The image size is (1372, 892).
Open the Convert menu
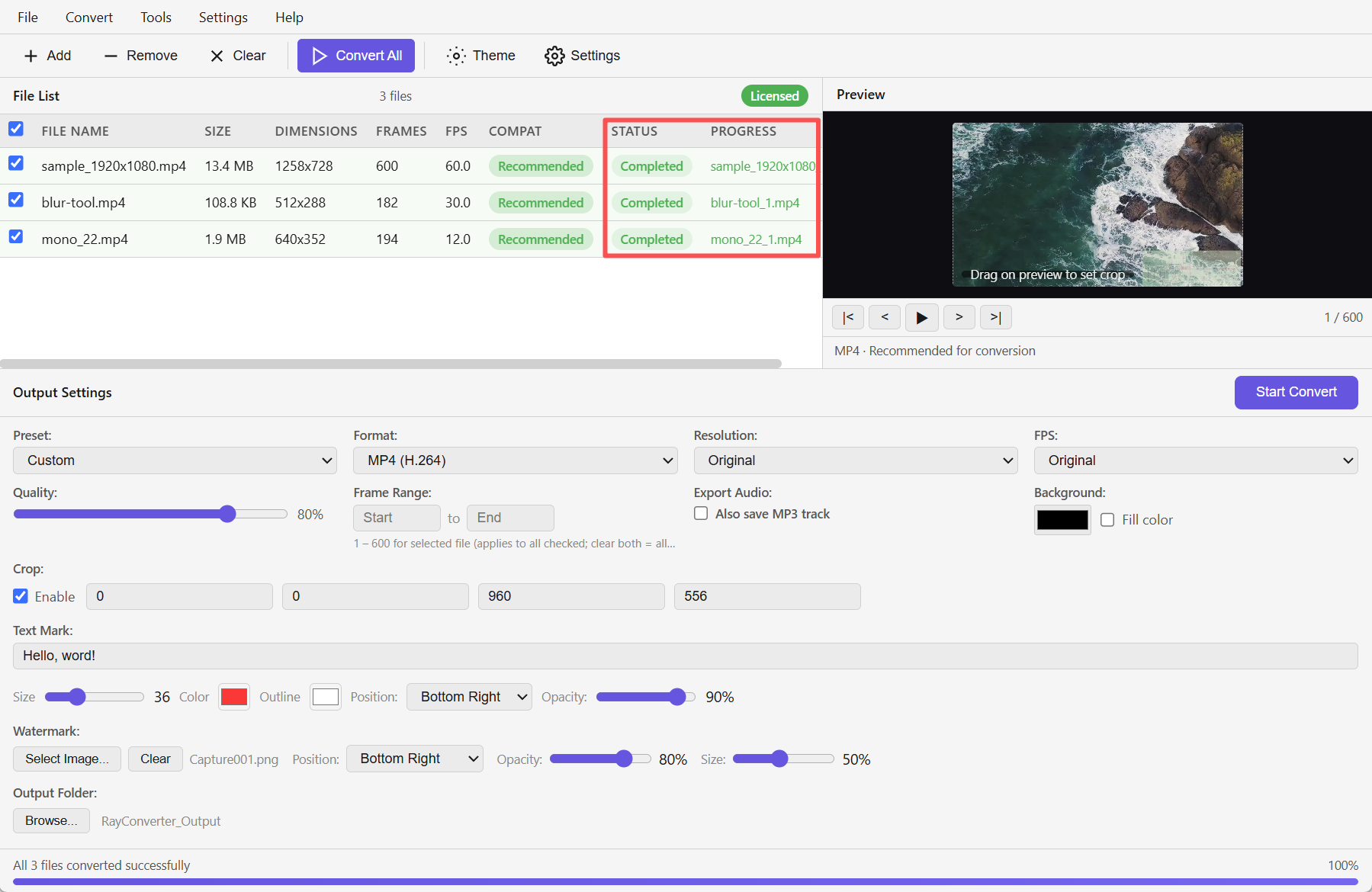coord(89,17)
